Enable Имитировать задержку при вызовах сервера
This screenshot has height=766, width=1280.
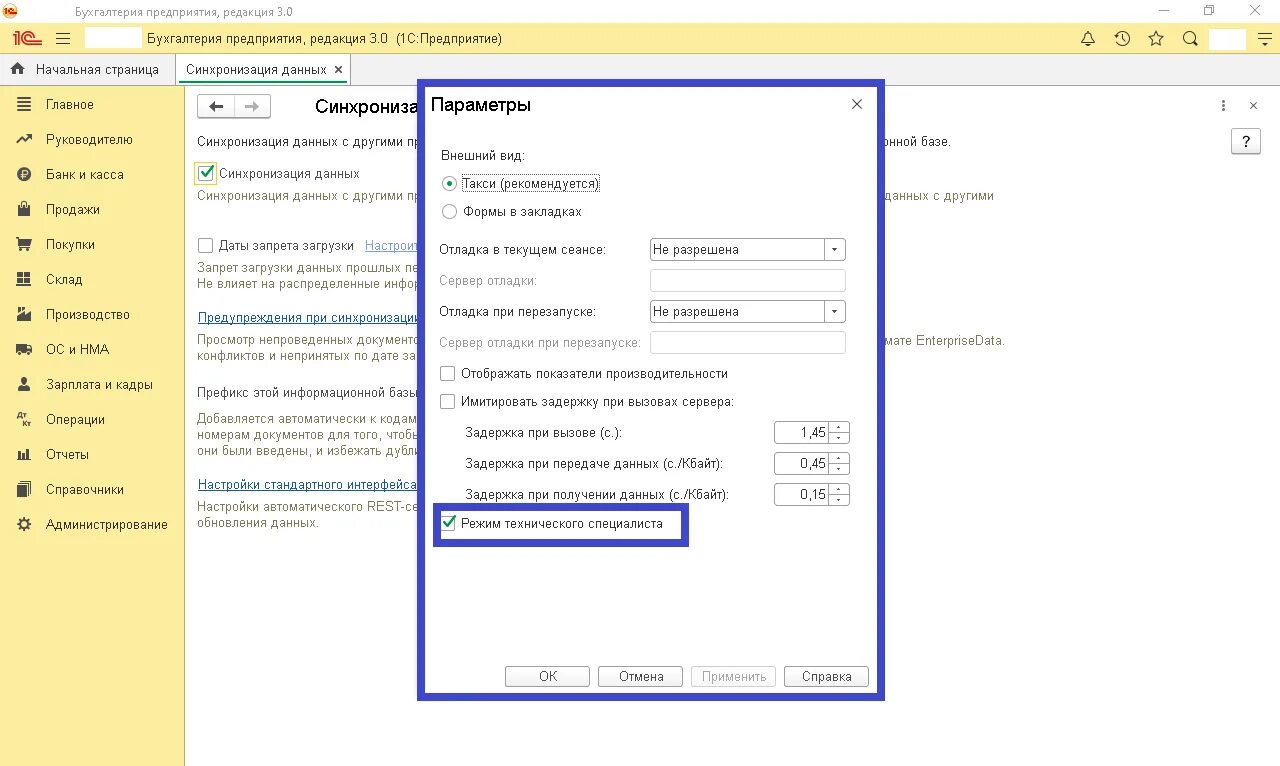click(x=448, y=402)
